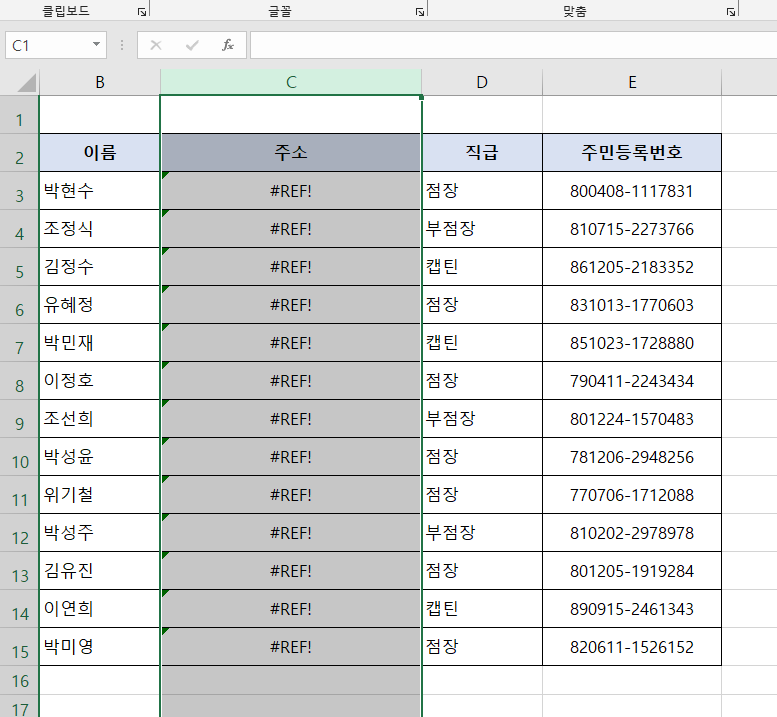777x717 pixels.
Task: Expand the Name Box dropdown arrow
Action: [97, 45]
